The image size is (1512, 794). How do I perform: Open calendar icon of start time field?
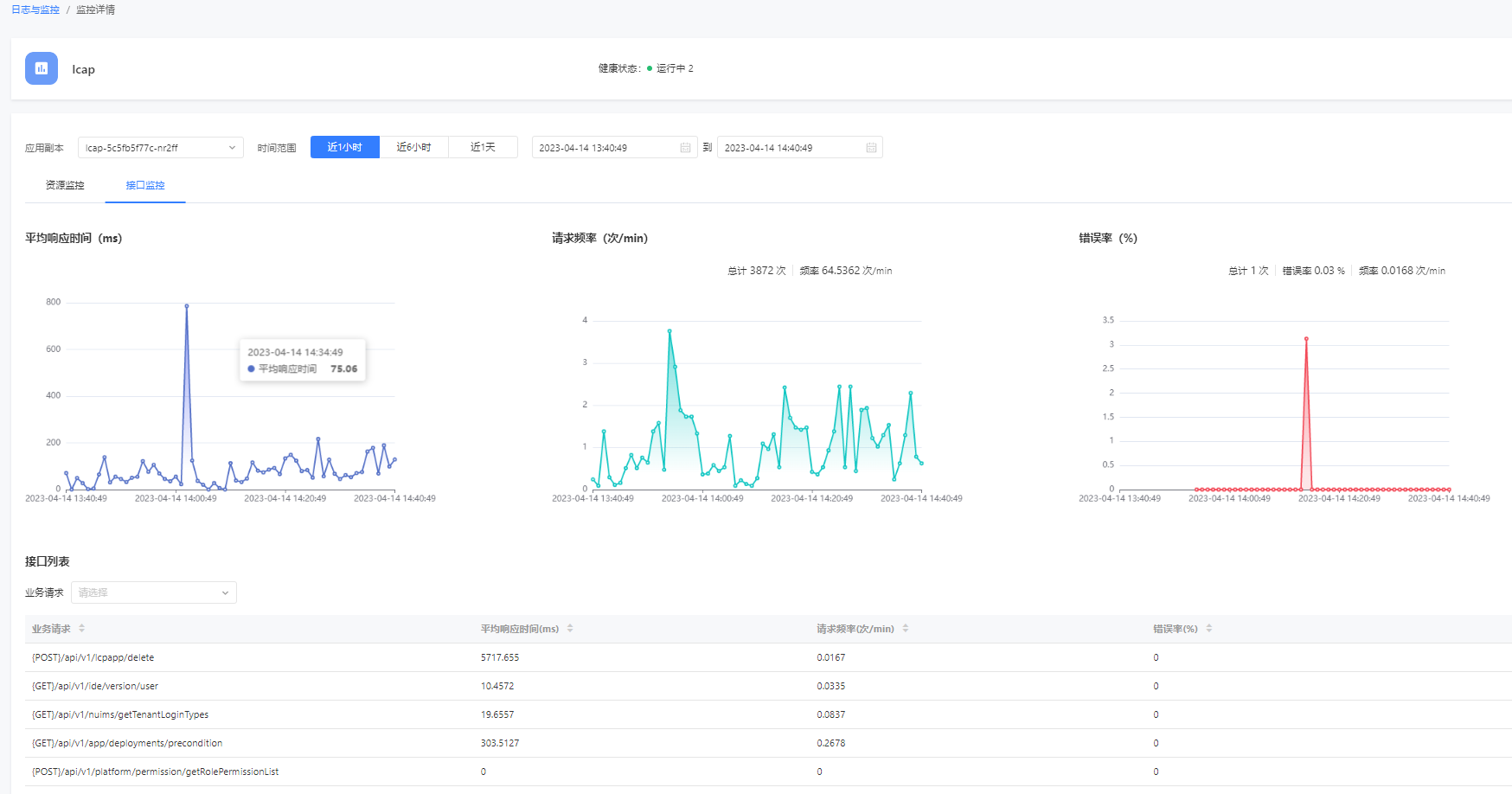685,148
